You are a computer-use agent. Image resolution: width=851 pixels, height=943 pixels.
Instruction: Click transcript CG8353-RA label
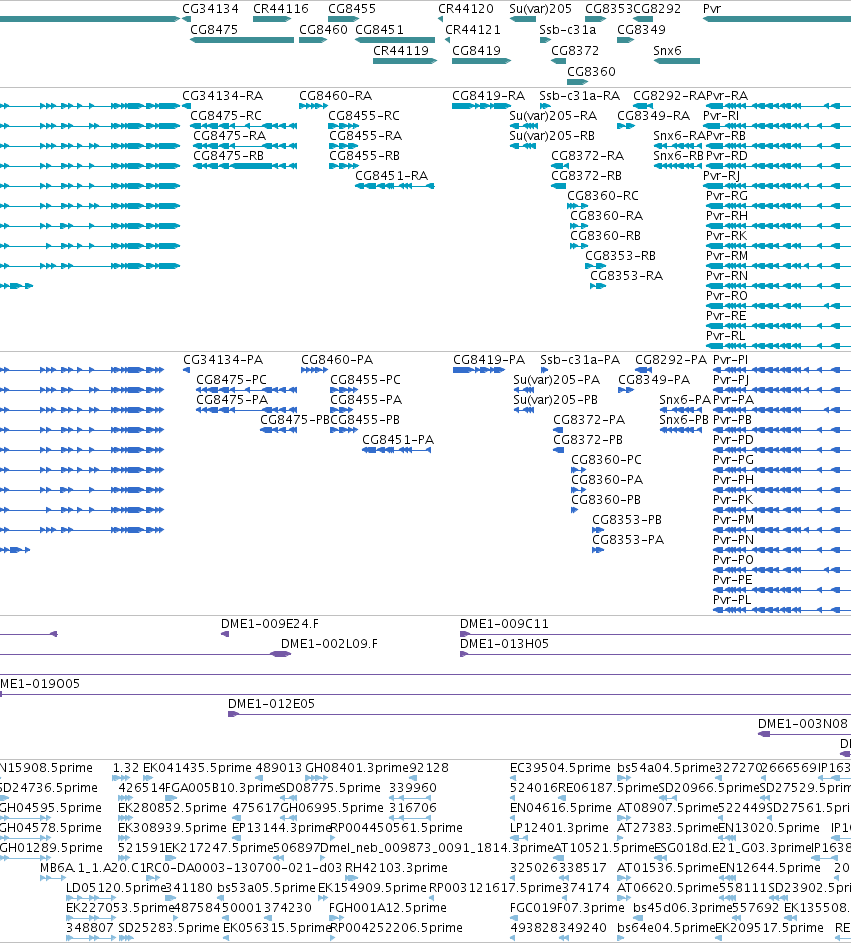coord(627,276)
